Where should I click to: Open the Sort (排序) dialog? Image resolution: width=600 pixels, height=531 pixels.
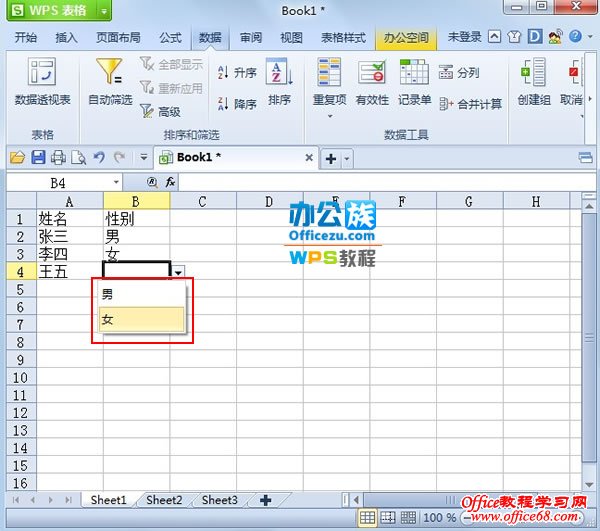pos(279,81)
